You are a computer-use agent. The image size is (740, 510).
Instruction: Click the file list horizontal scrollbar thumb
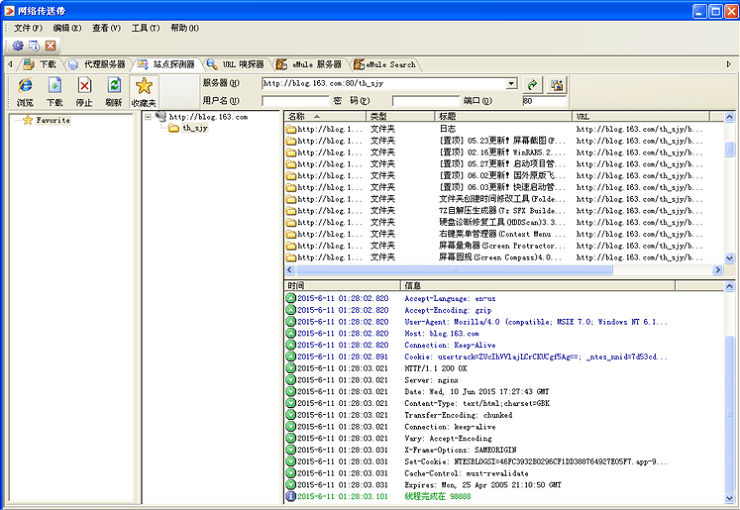point(454,270)
